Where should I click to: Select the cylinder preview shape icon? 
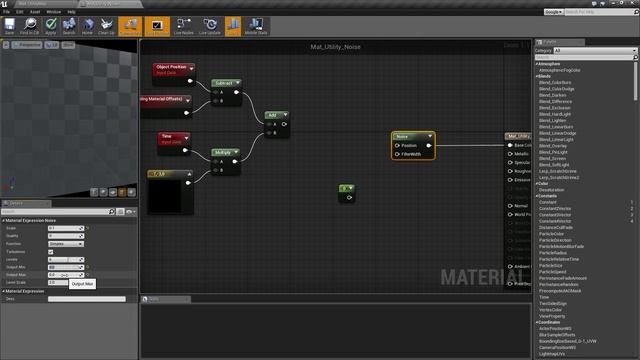94,192
